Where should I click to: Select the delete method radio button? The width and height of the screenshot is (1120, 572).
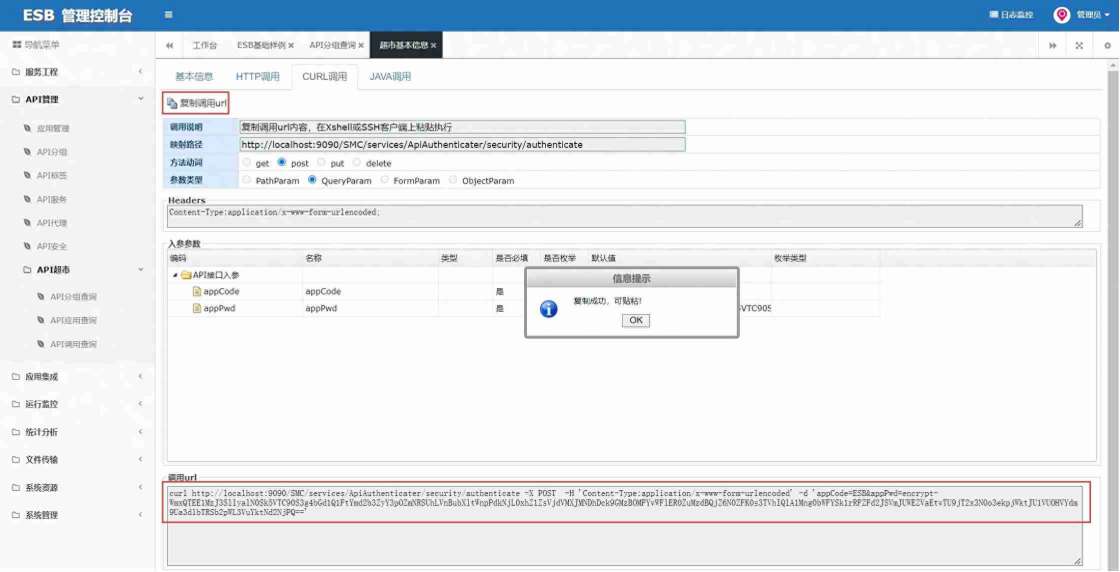pyautogui.click(x=357, y=163)
